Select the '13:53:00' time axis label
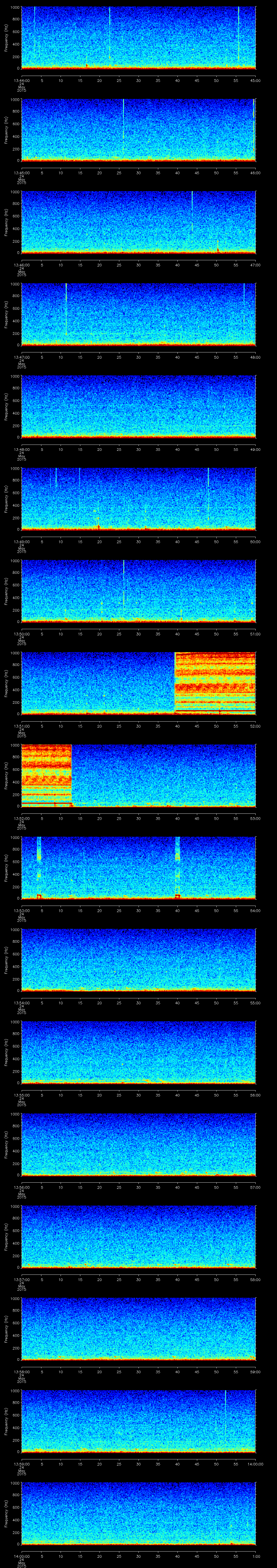Viewport: 277px width, 1568px height. [21, 910]
